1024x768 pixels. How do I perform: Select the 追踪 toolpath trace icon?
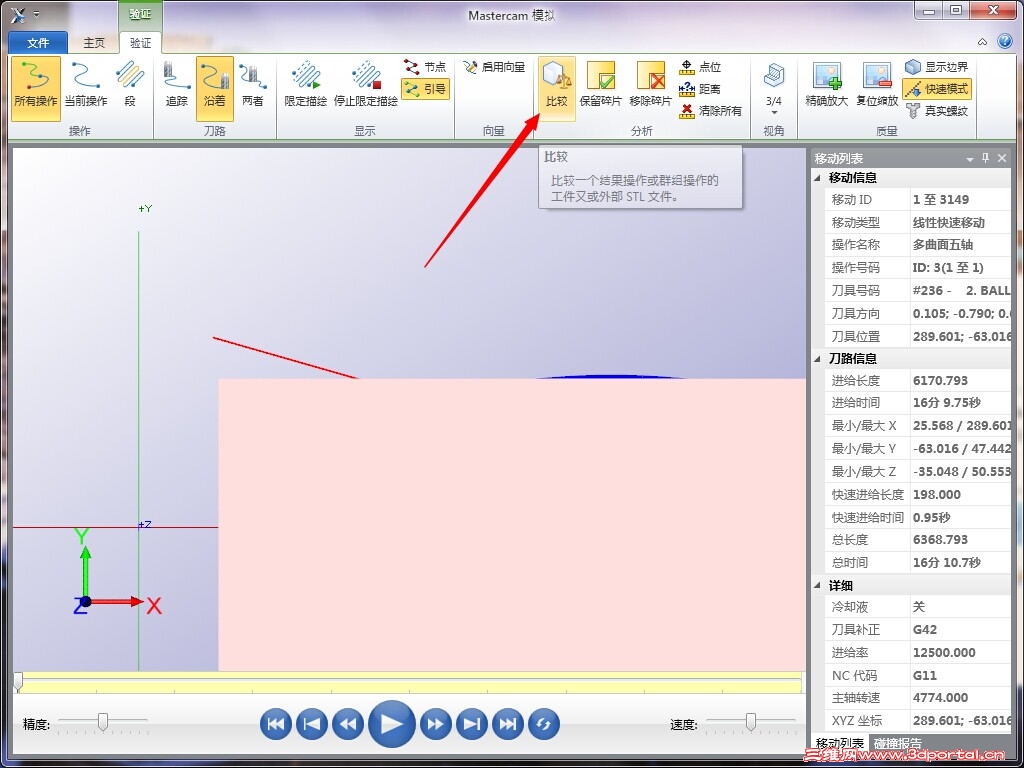coord(175,85)
